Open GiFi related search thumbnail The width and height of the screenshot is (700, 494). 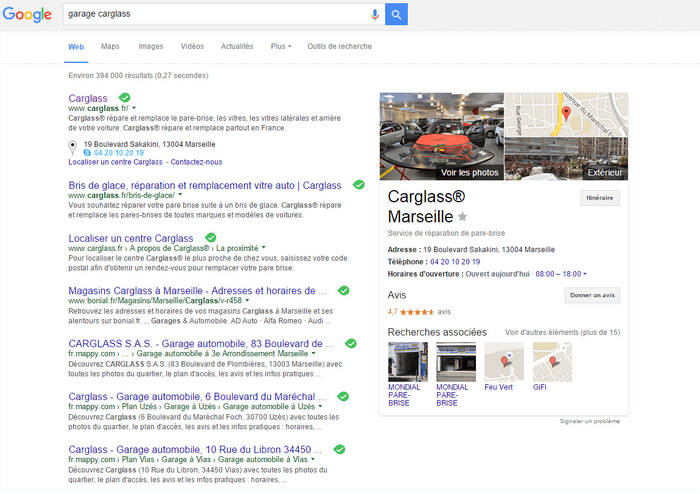point(552,362)
